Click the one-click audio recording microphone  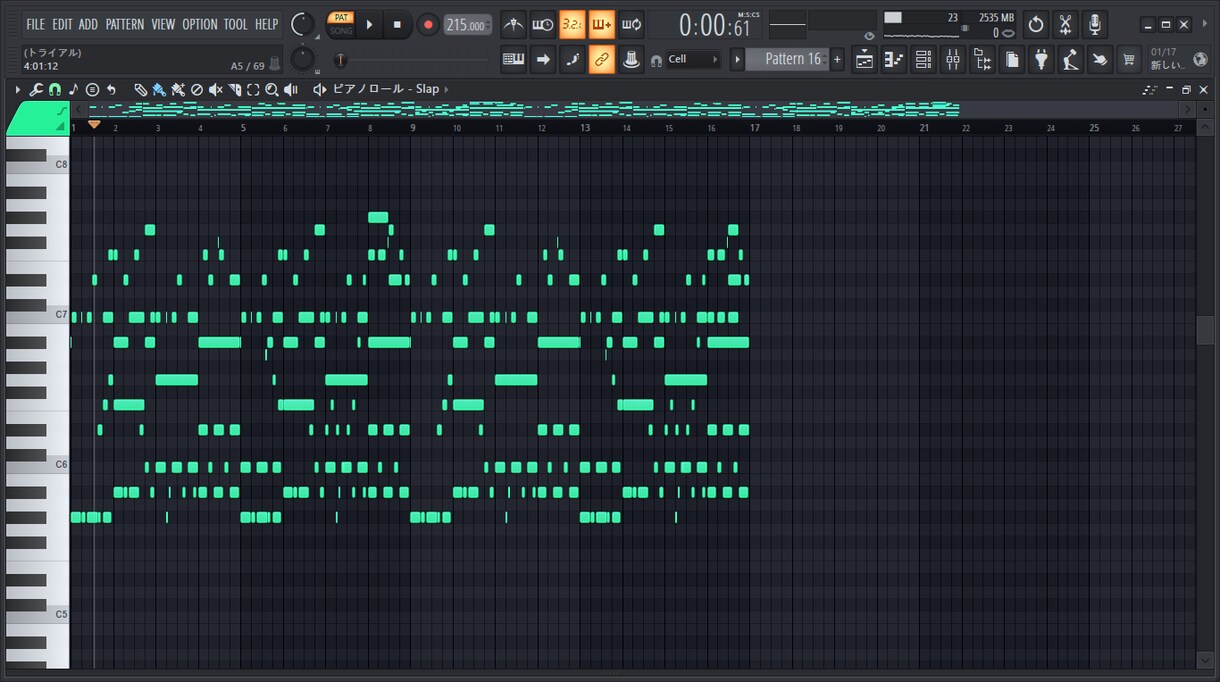pos(1095,24)
